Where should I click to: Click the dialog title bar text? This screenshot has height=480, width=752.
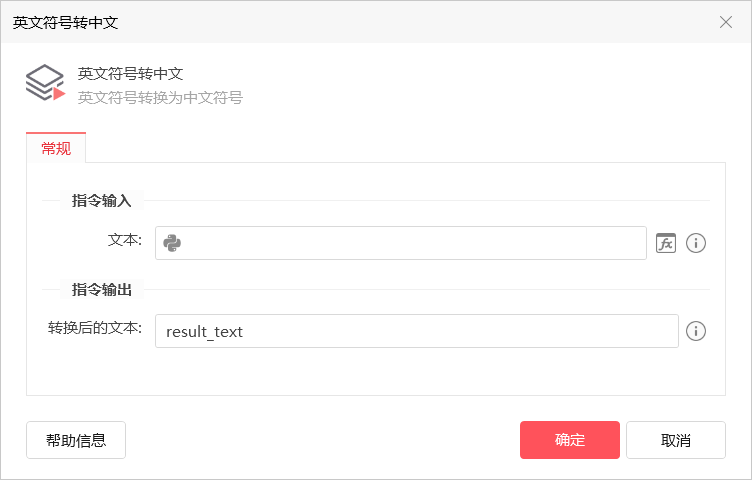pos(65,23)
